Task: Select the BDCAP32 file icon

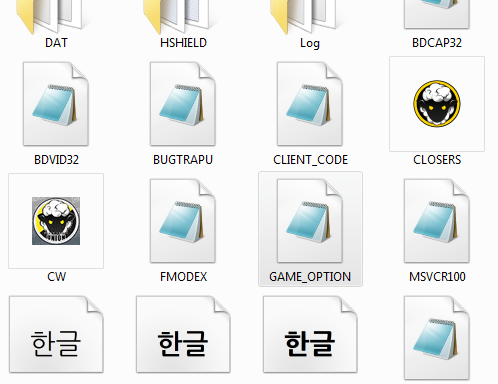Action: coord(437,14)
